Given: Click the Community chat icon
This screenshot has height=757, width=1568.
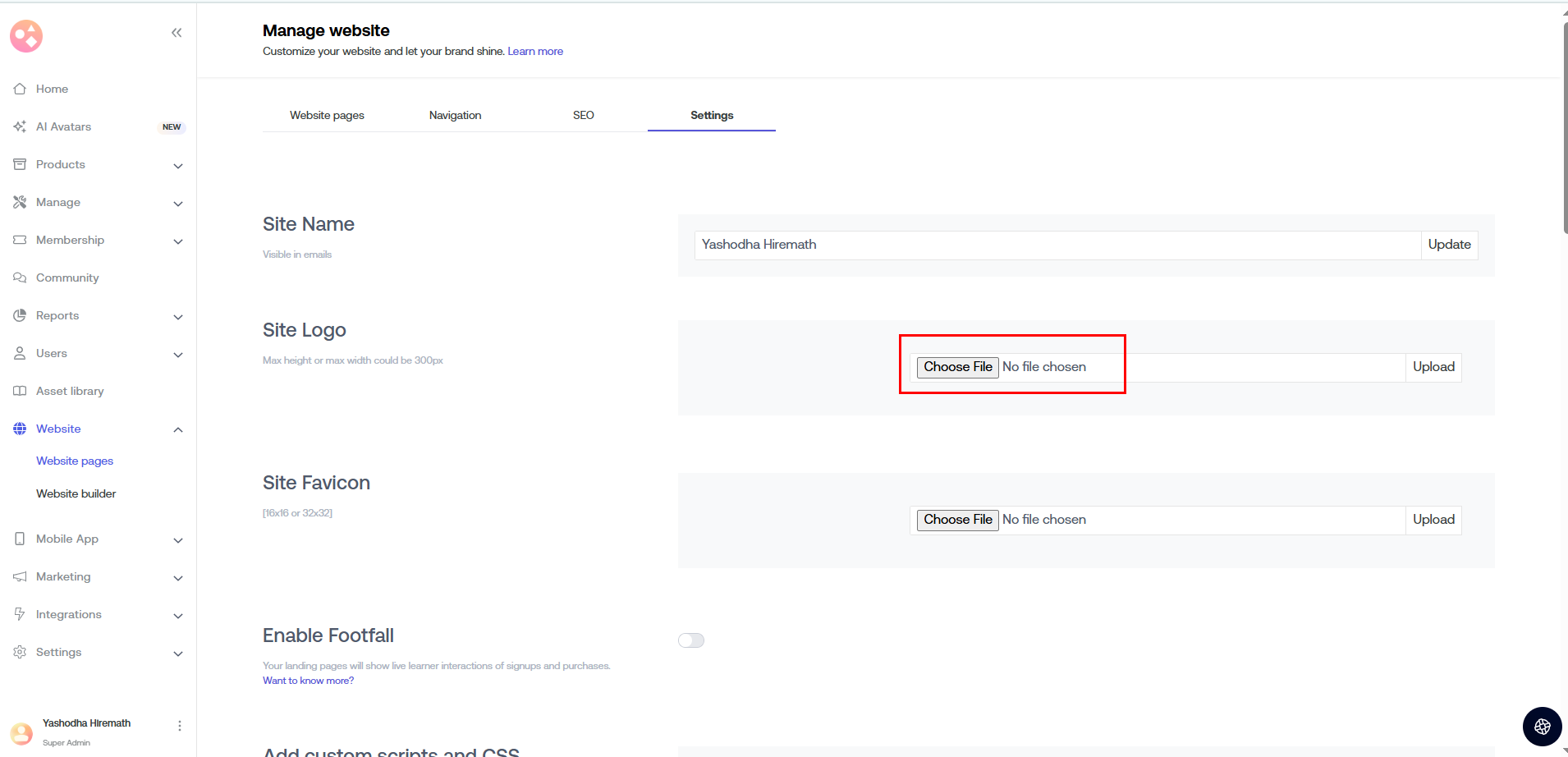Looking at the screenshot, I should tap(20, 278).
